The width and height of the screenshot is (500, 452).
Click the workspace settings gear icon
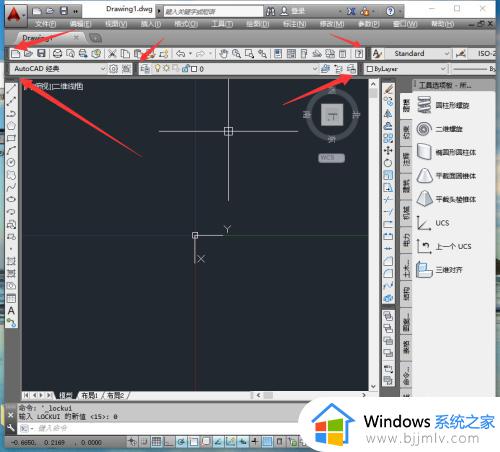click(114, 69)
